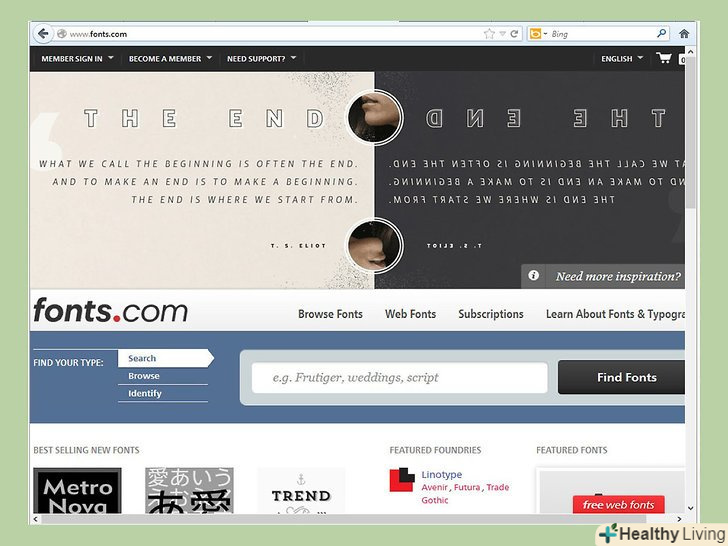Screen dimensions: 728x546
Task: Open the Bing search engine dropdown arrow
Action: point(546,34)
